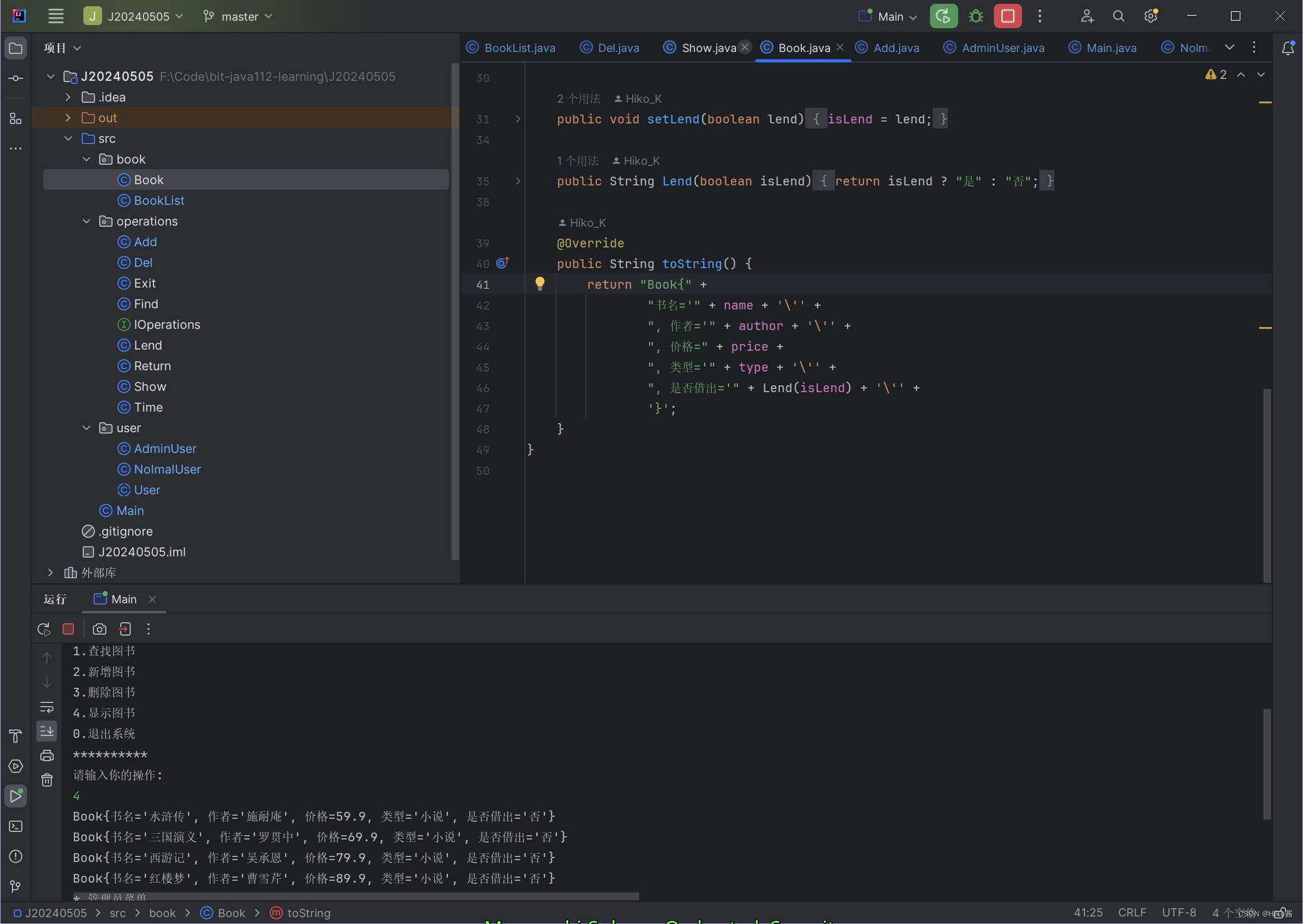The height and width of the screenshot is (924, 1303).
Task: Expand the .idea folder
Action: coord(68,97)
